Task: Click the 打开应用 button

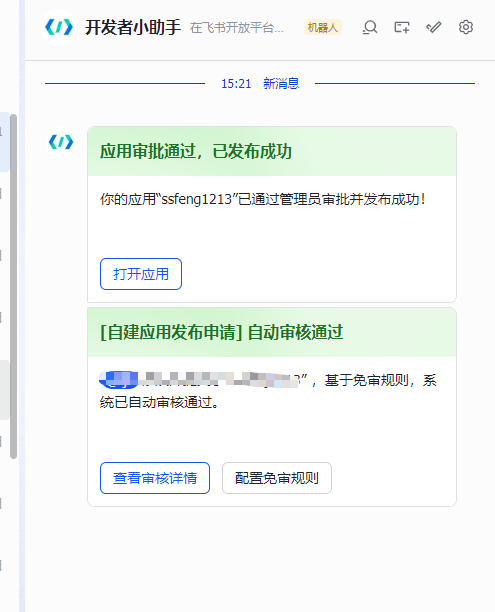Action: point(141,274)
